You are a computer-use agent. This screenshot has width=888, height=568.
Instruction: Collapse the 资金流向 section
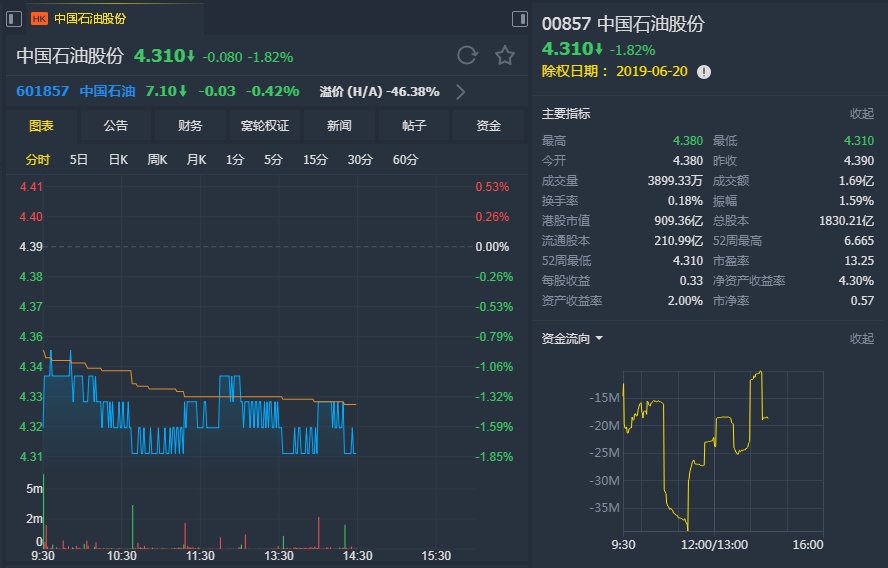click(861, 339)
